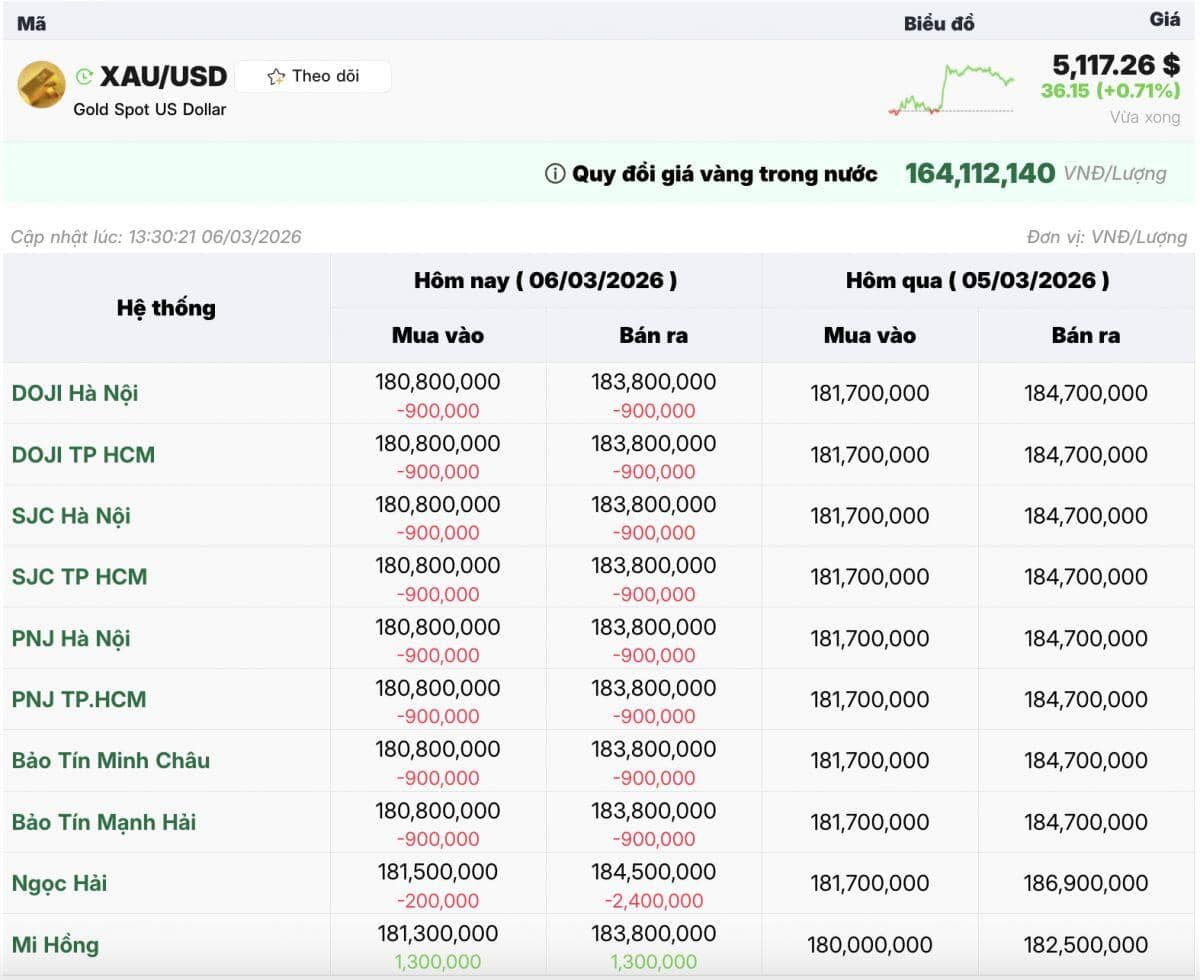Viewport: 1200px width, 980px height.
Task: Open the Bảo Tín Mạnh Hải link
Action: point(104,822)
